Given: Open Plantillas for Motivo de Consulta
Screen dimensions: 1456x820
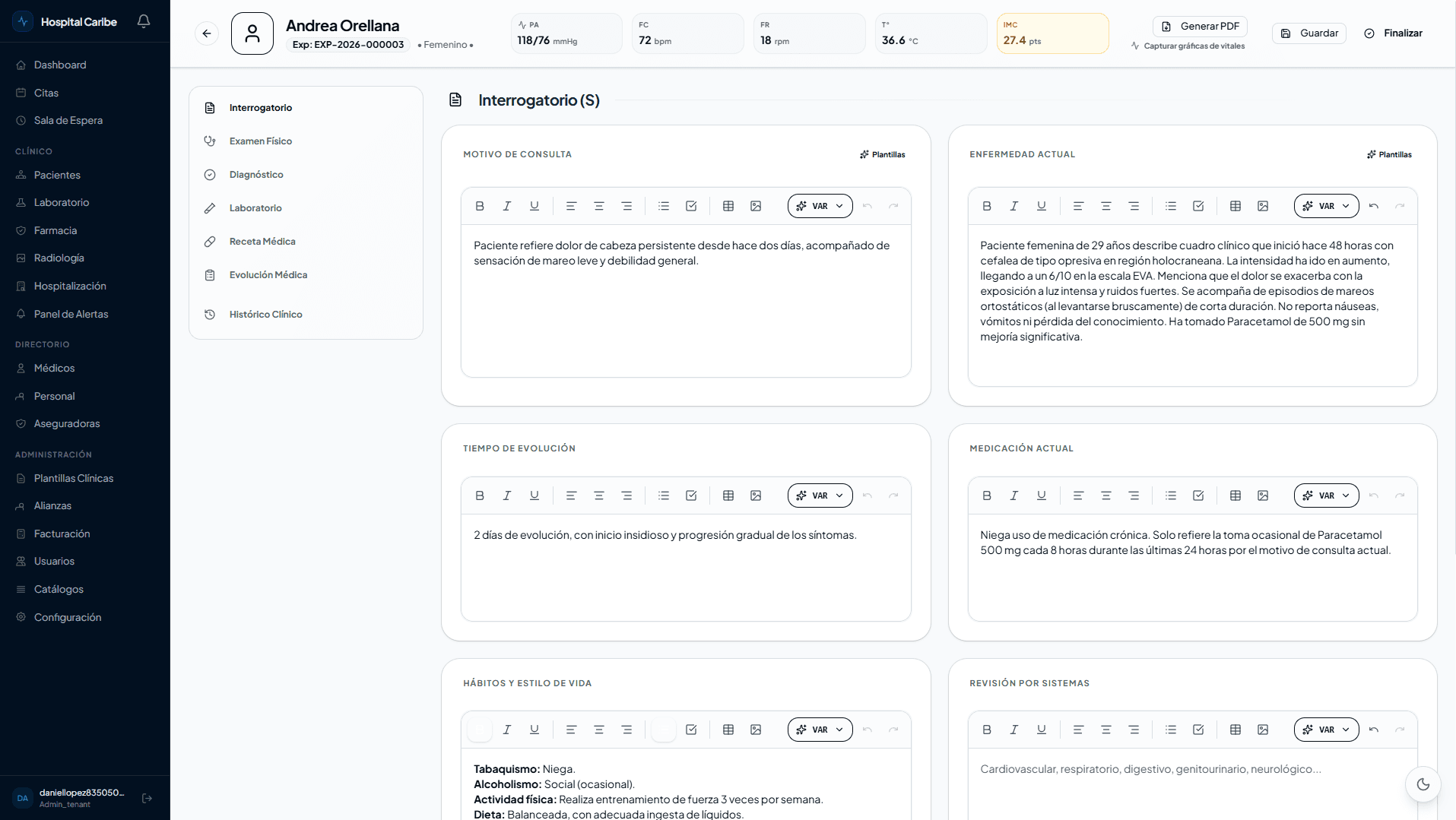Looking at the screenshot, I should tap(883, 154).
